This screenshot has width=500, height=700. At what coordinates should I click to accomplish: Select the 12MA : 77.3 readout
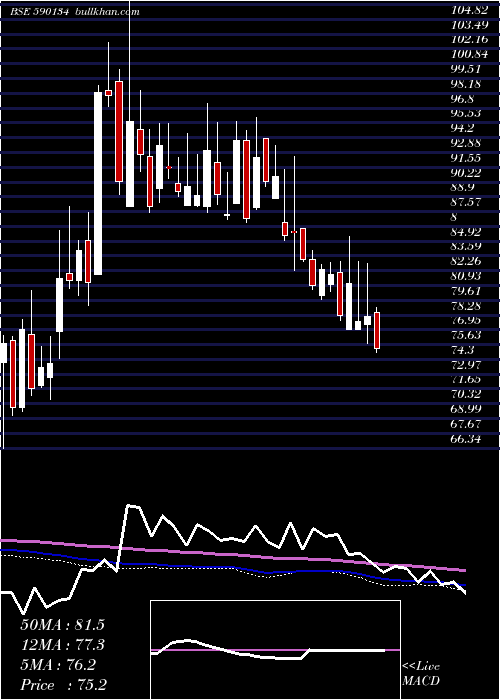pyautogui.click(x=62, y=645)
